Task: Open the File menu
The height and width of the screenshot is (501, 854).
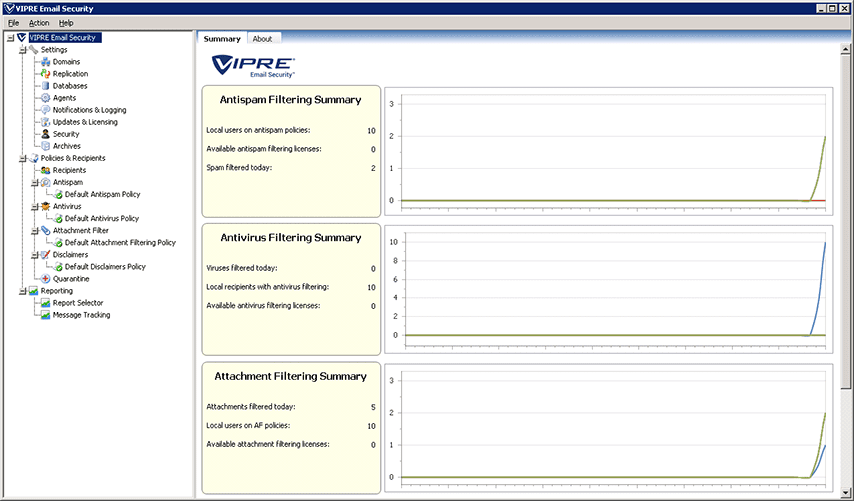Action: (13, 22)
